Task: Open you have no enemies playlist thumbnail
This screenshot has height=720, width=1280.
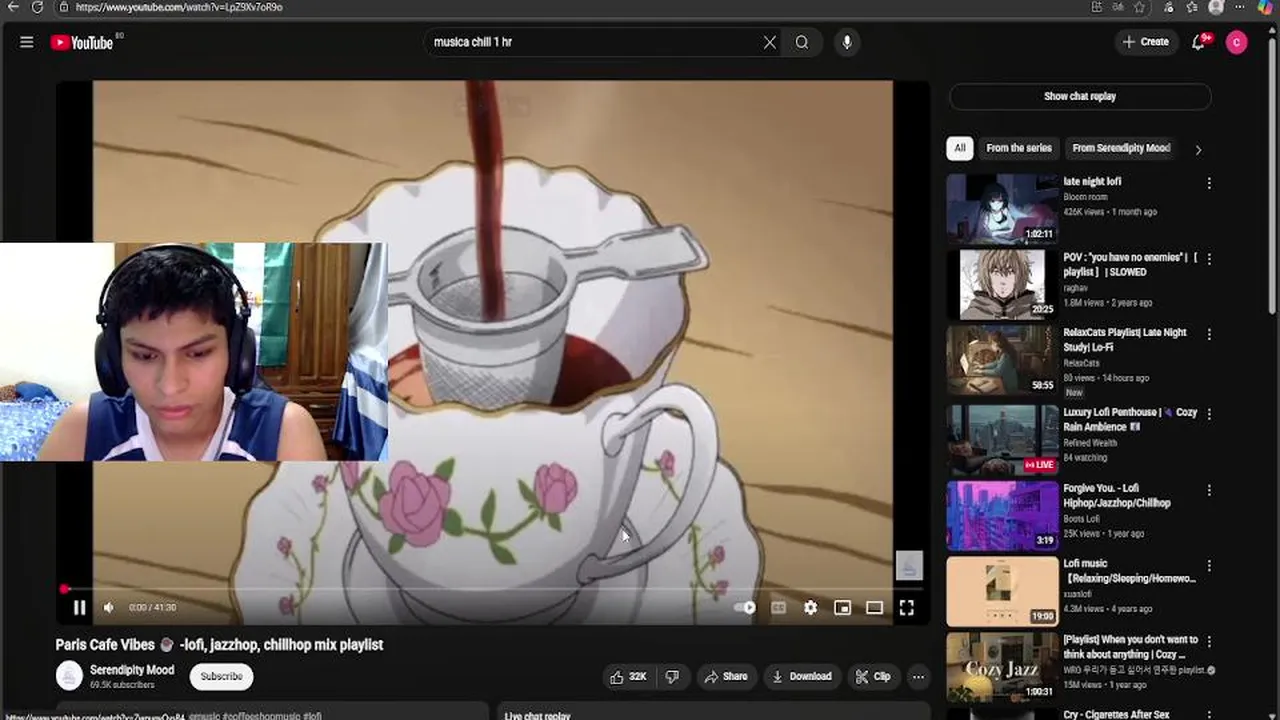Action: tap(1002, 284)
